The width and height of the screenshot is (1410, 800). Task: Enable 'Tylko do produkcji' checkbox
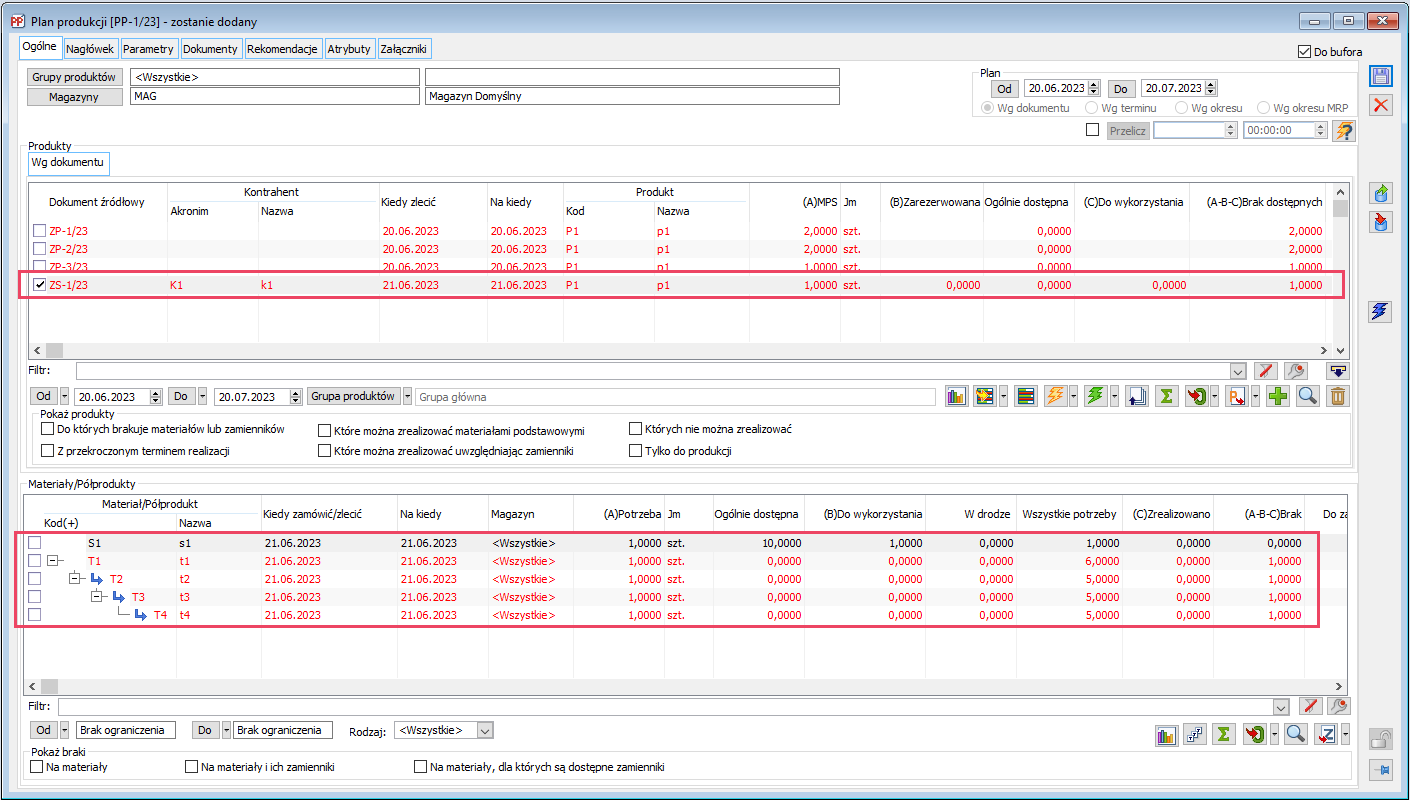click(635, 451)
